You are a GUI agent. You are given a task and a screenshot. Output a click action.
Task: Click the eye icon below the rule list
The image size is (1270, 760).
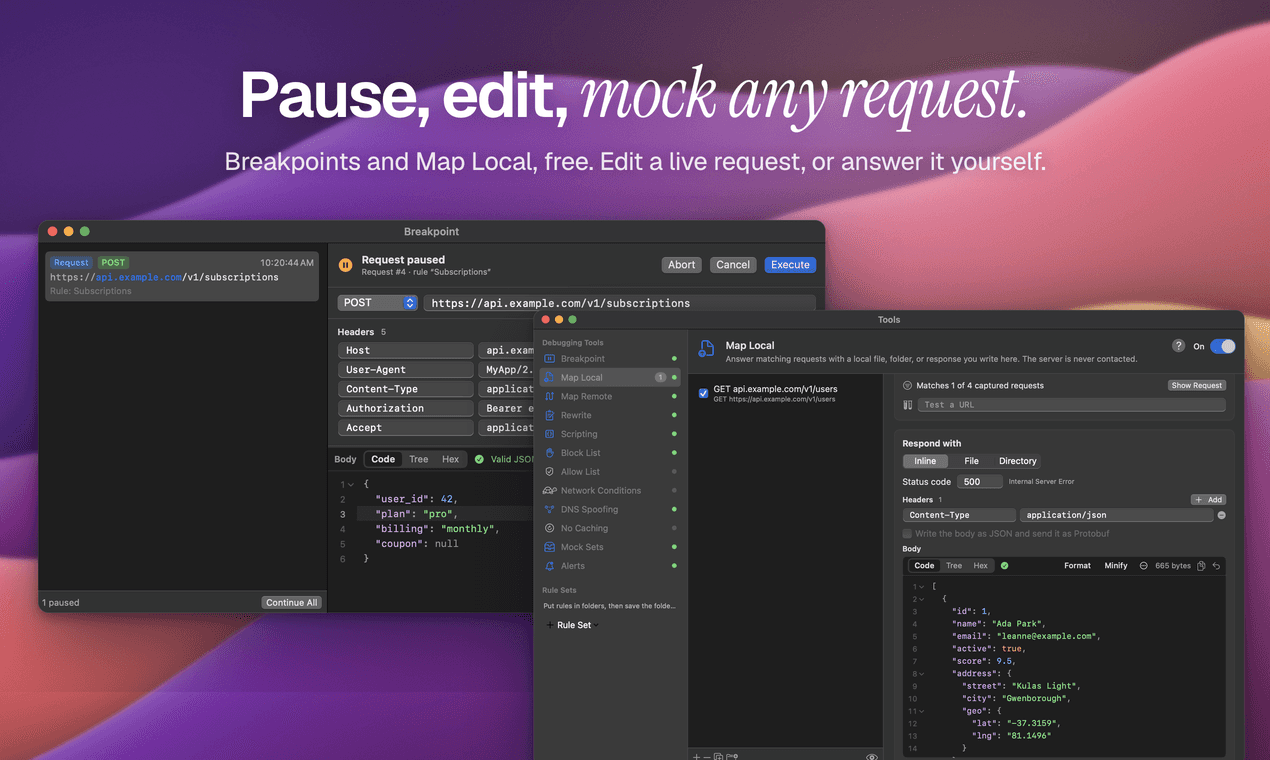[x=871, y=757]
